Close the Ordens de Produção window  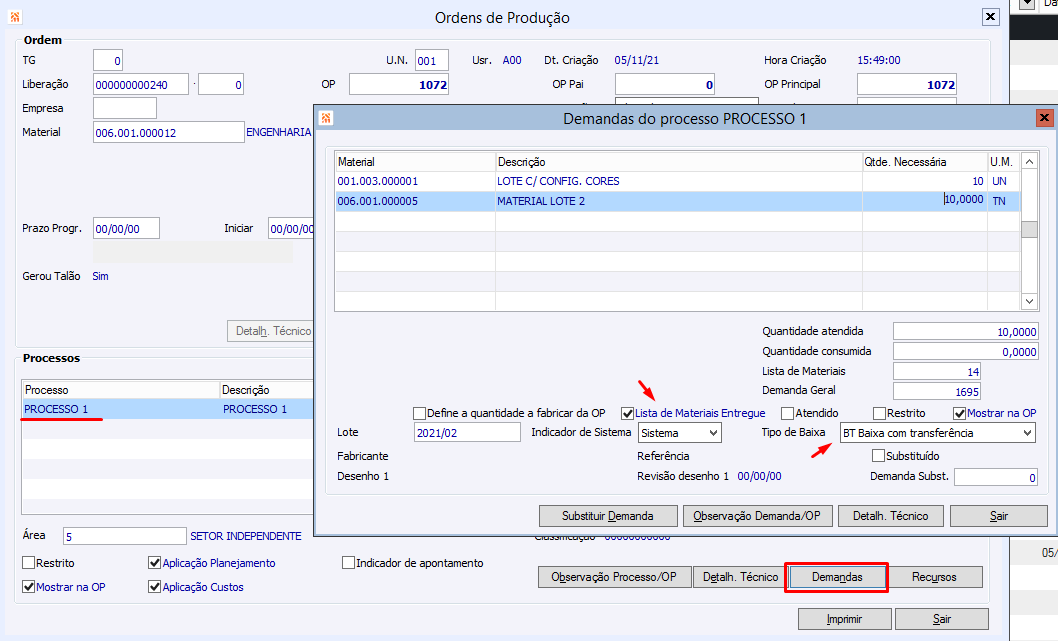point(990,17)
